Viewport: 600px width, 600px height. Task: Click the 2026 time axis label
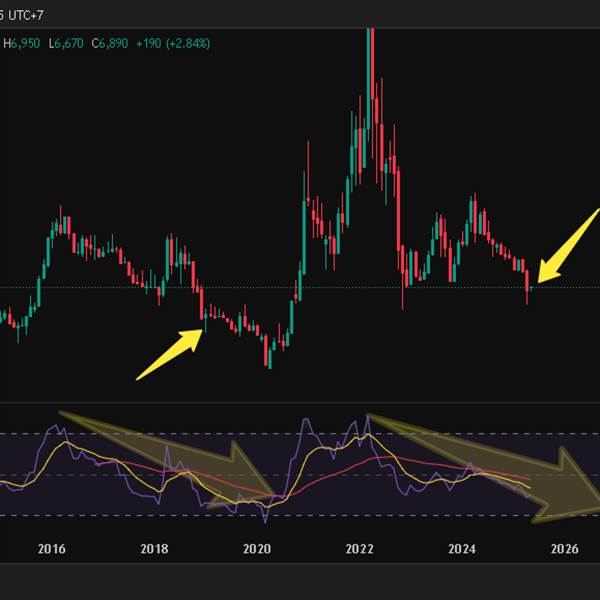pos(564,549)
